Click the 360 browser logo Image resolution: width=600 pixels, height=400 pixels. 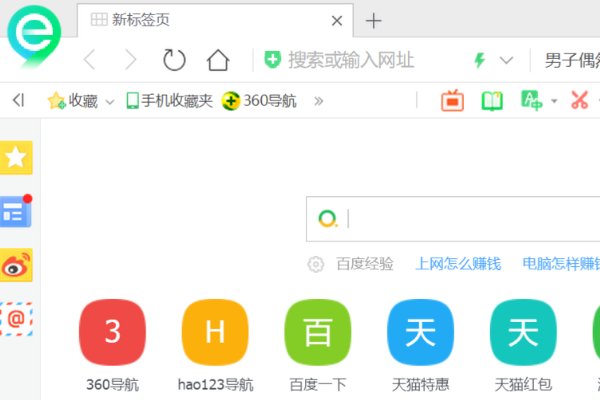34,36
